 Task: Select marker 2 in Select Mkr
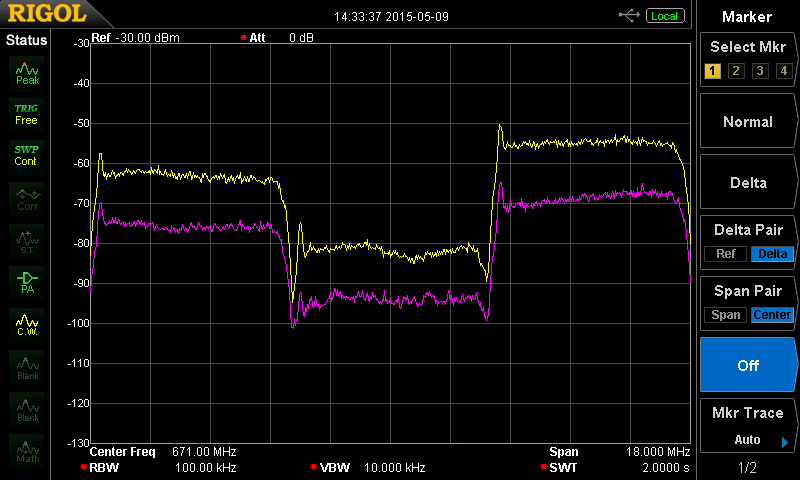coord(736,70)
